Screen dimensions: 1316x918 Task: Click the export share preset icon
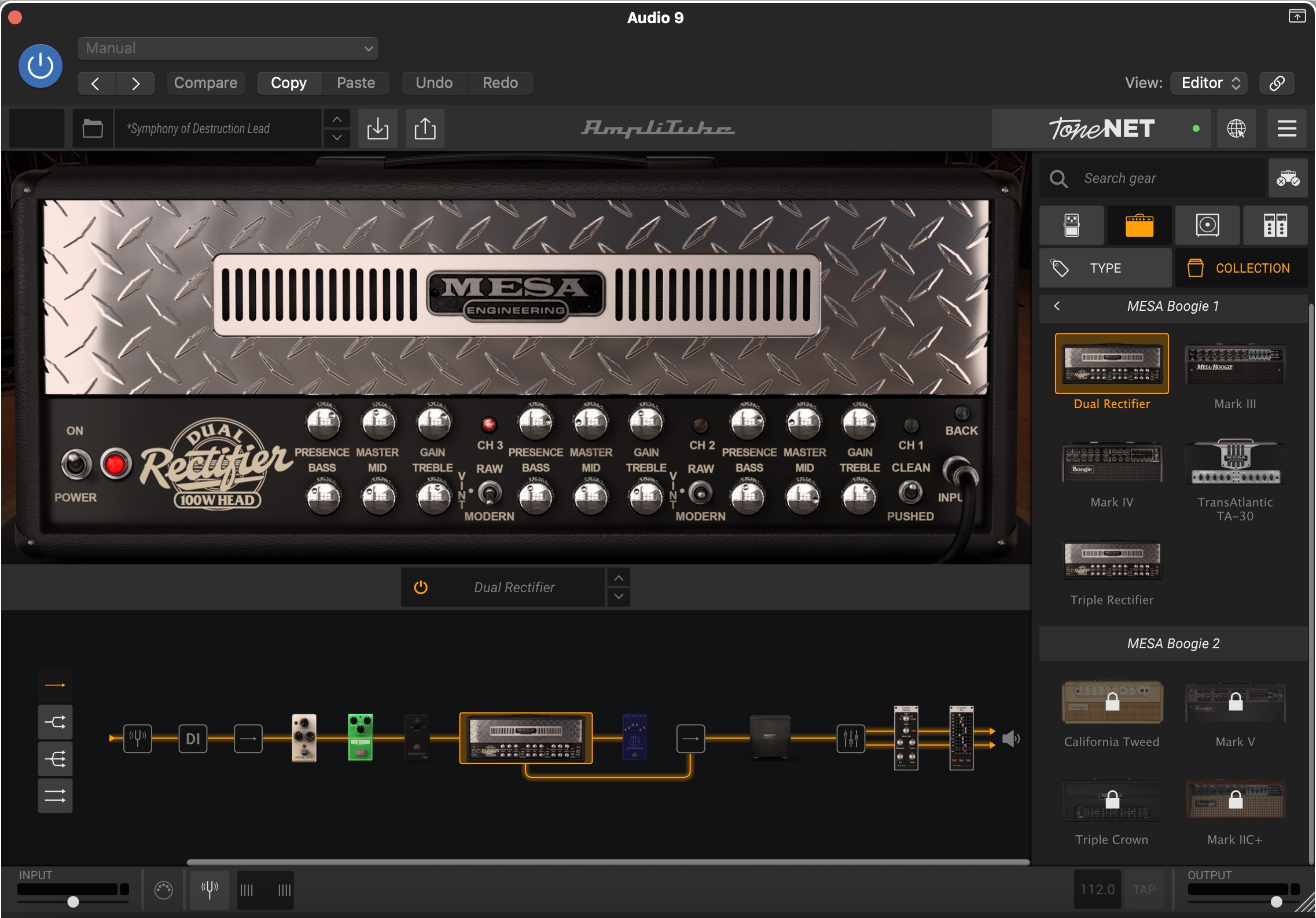(425, 128)
